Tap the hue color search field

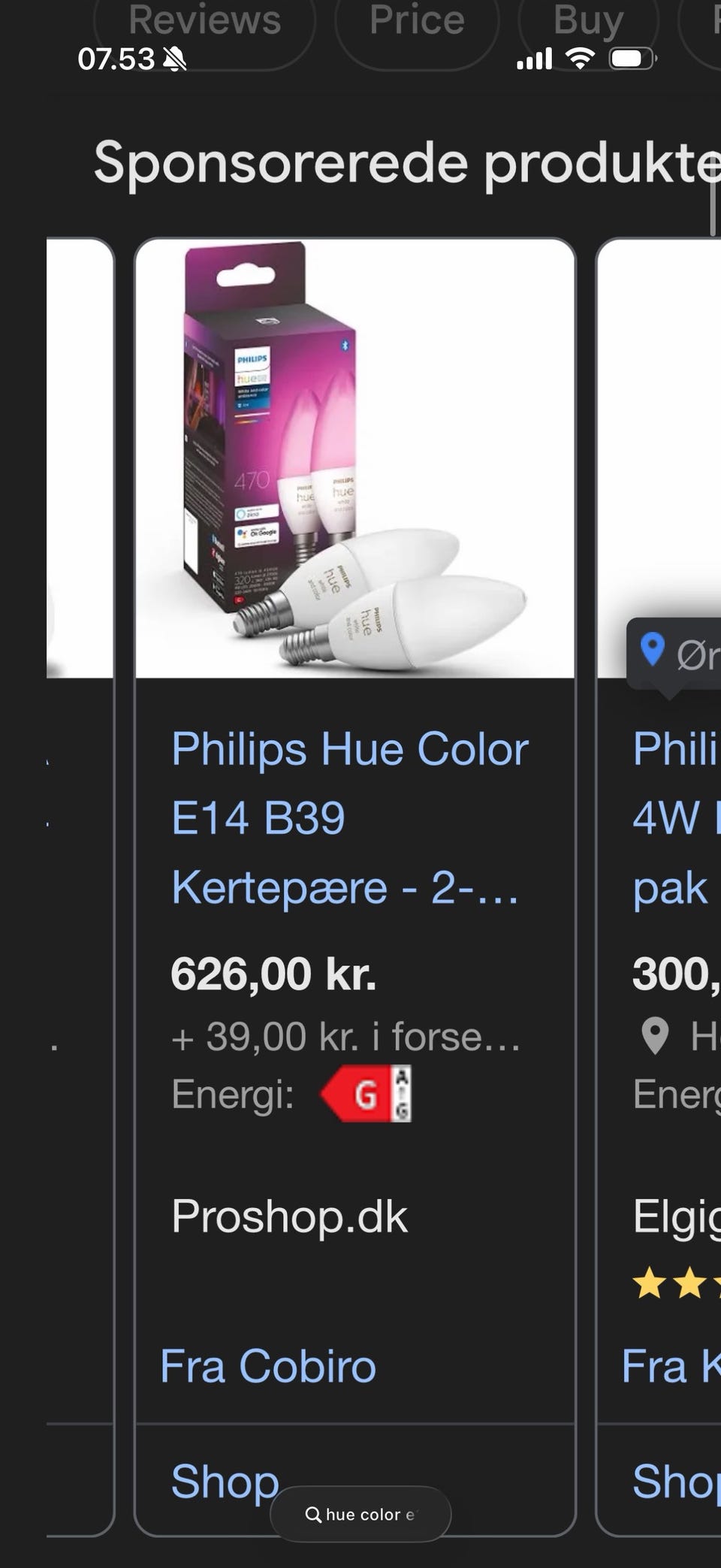[360, 1514]
